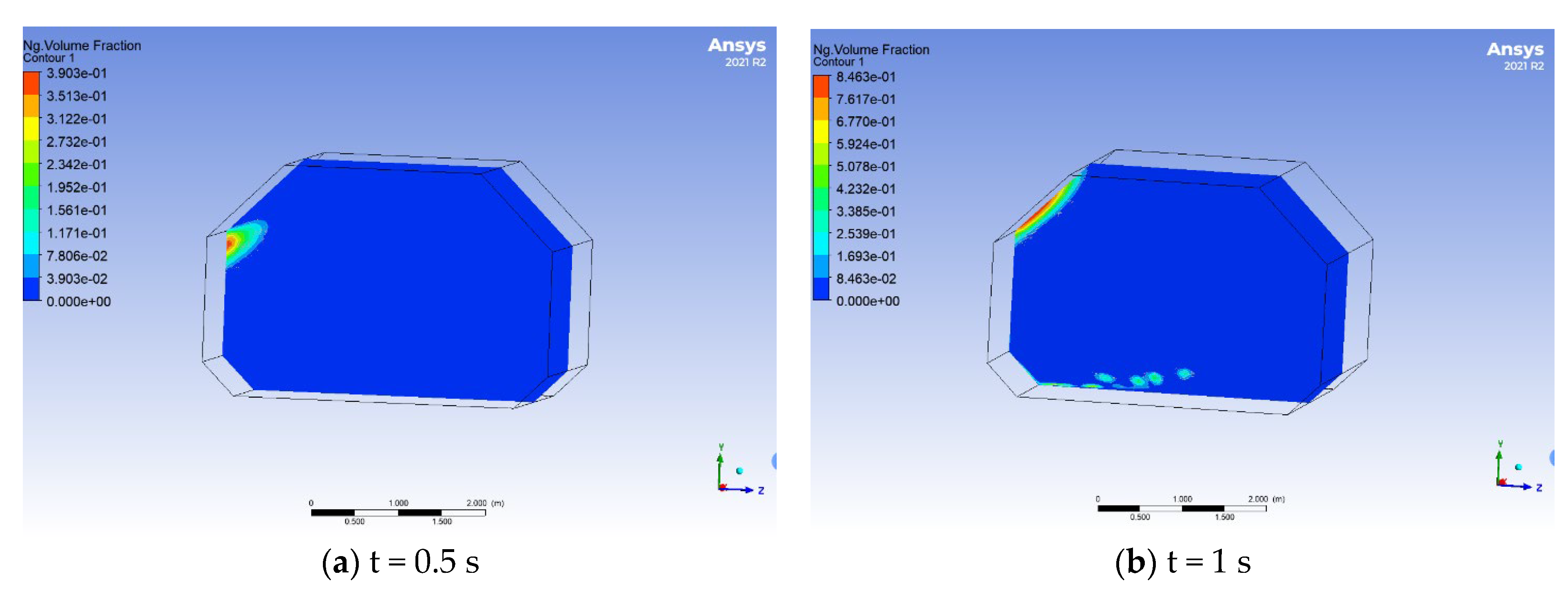
Task: Click the color legend bar in panel (b)
Action: click(821, 188)
